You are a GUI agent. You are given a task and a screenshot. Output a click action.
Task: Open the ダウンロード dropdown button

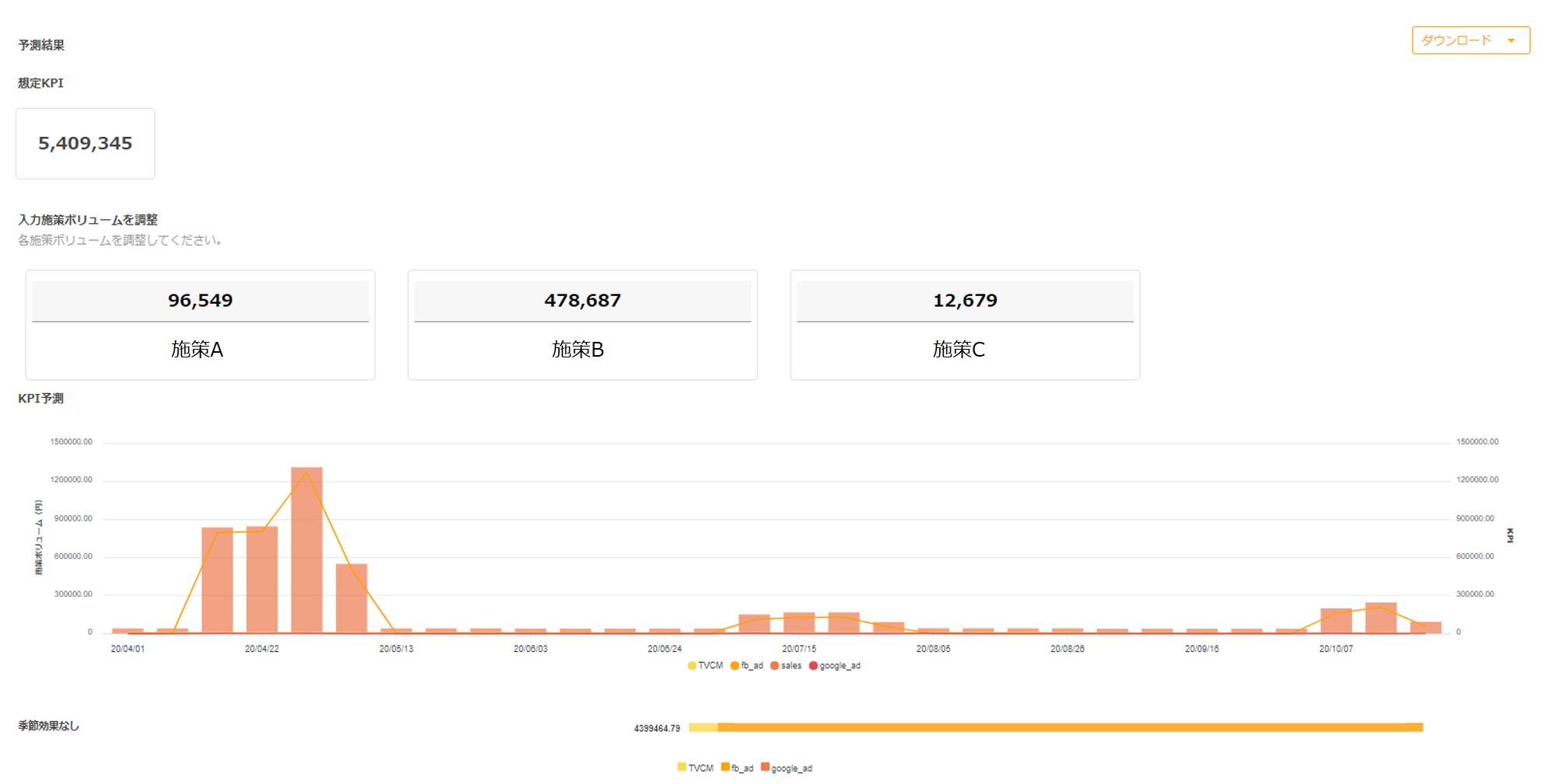click(1470, 40)
